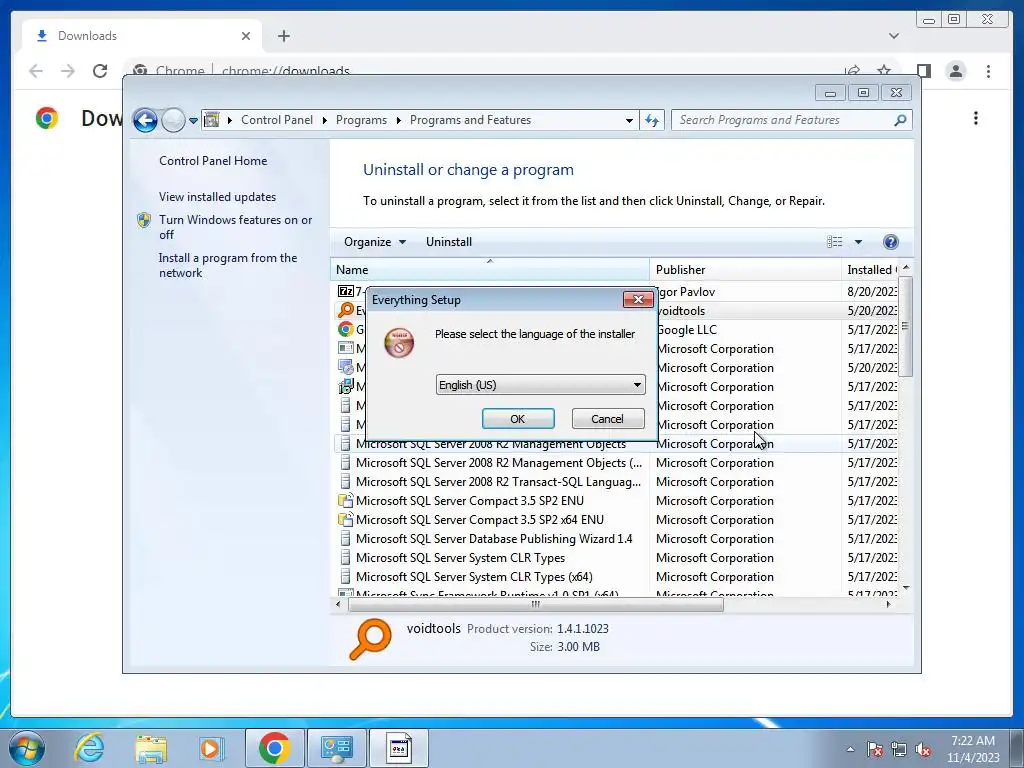Screen dimensions: 1024x768
Task: Click the Igor Pavlov publisher cell
Action: coord(686,291)
